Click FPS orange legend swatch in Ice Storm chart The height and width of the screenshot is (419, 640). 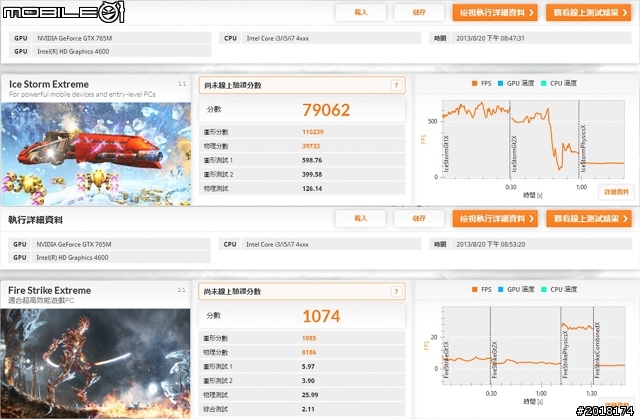point(474,83)
